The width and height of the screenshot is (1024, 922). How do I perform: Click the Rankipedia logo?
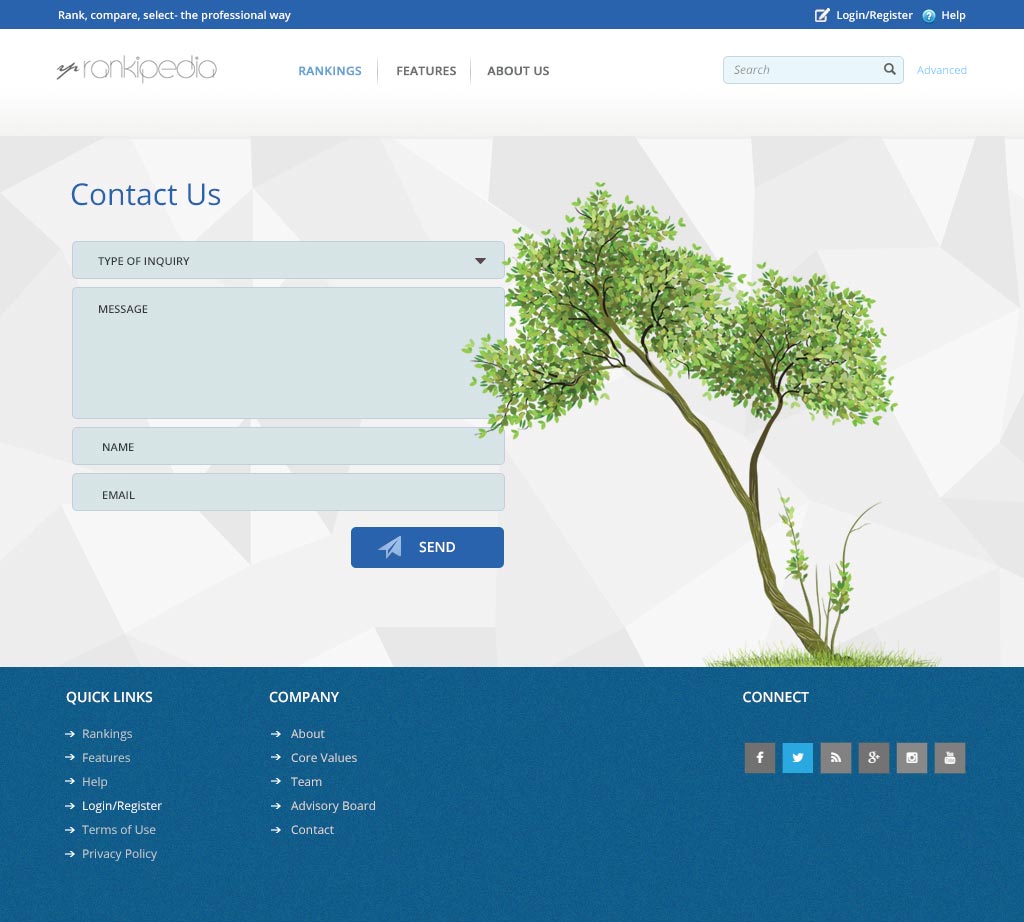point(136,68)
